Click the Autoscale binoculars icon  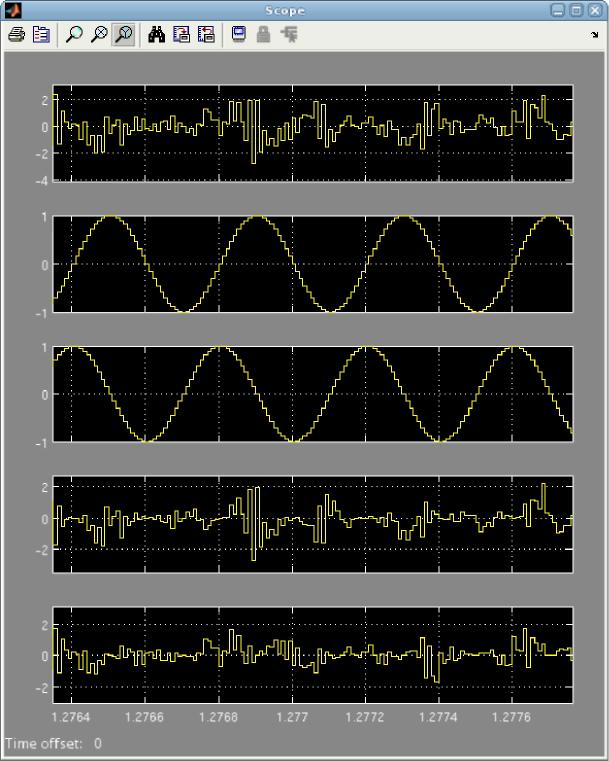(156, 34)
